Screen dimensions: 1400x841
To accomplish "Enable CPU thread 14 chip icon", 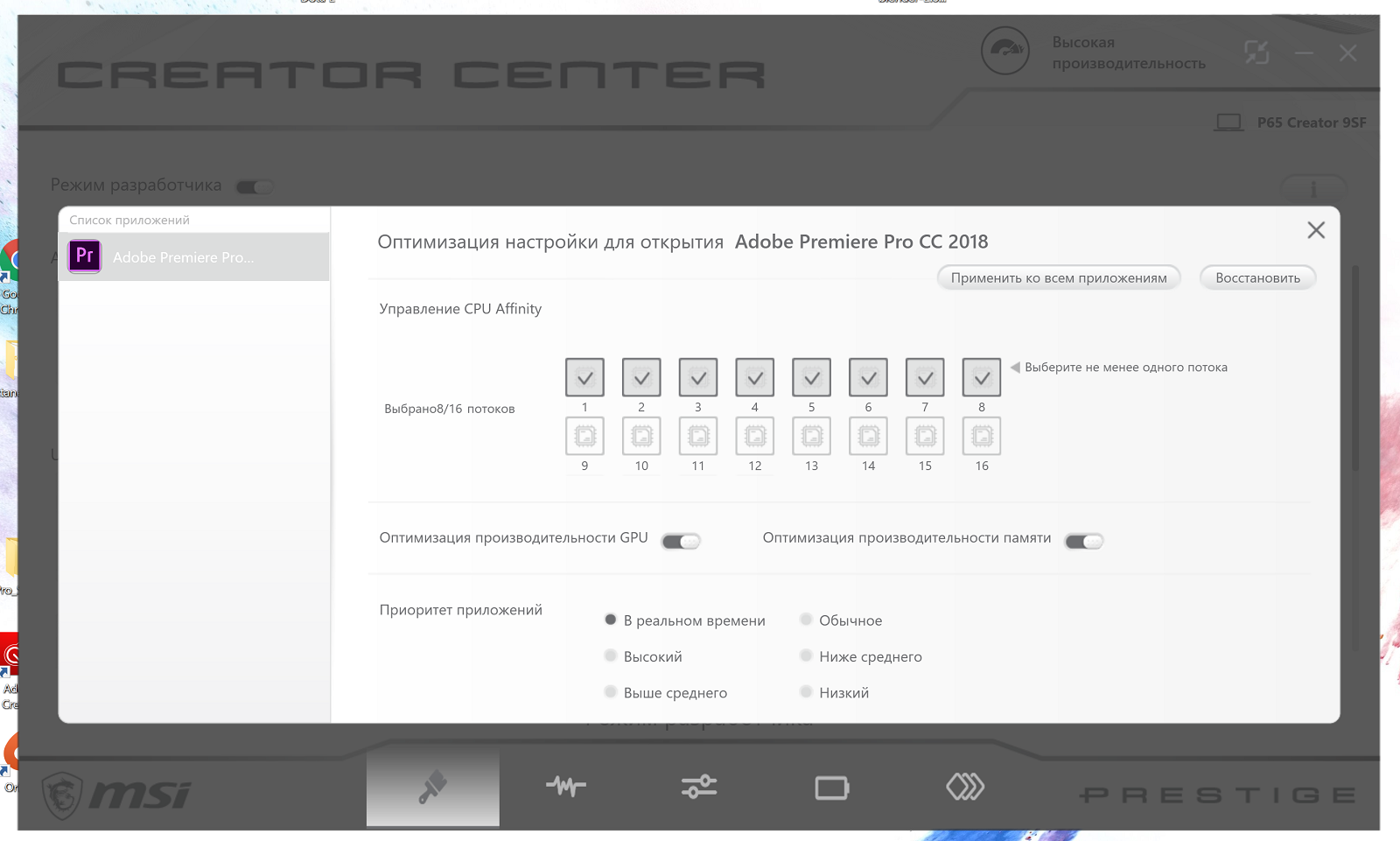I will tap(868, 436).
